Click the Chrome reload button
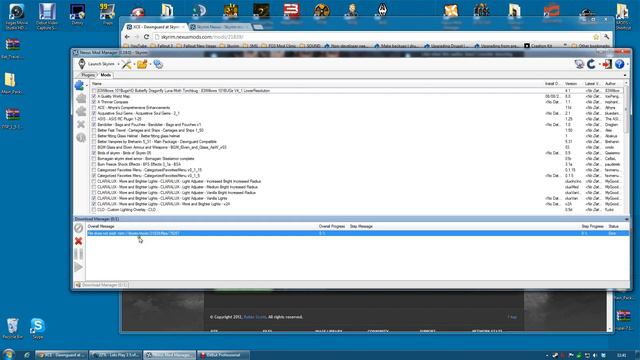640x360 pixels. [146, 37]
